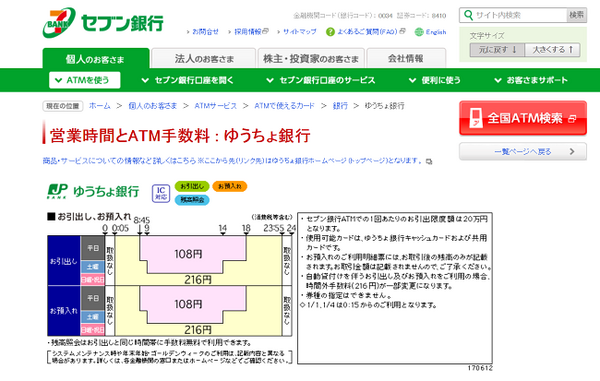Click the green お引出し badge

pyautogui.click(x=192, y=186)
